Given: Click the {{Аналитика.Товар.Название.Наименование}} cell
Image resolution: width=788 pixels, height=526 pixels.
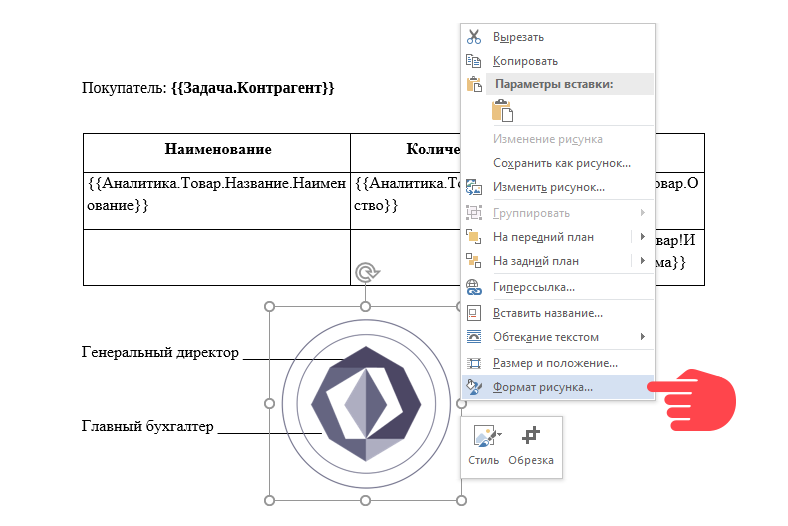Looking at the screenshot, I should 217,200.
